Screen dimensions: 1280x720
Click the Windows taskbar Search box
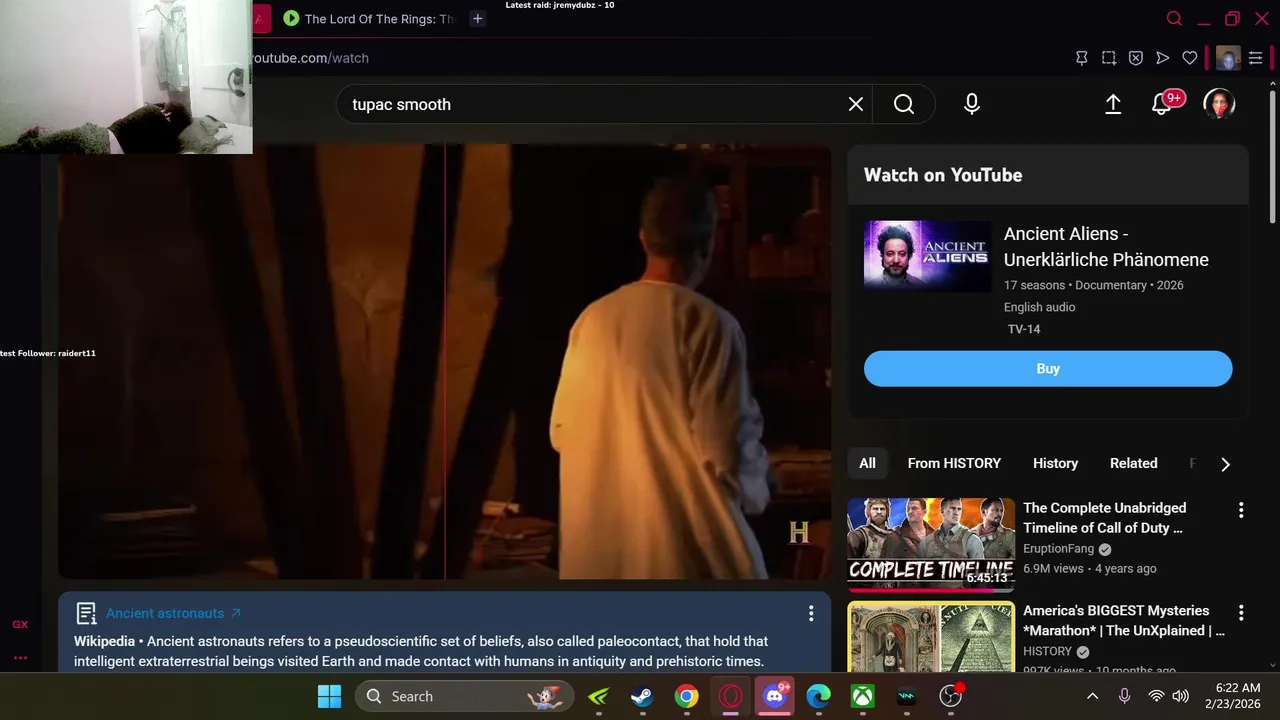[x=464, y=696]
